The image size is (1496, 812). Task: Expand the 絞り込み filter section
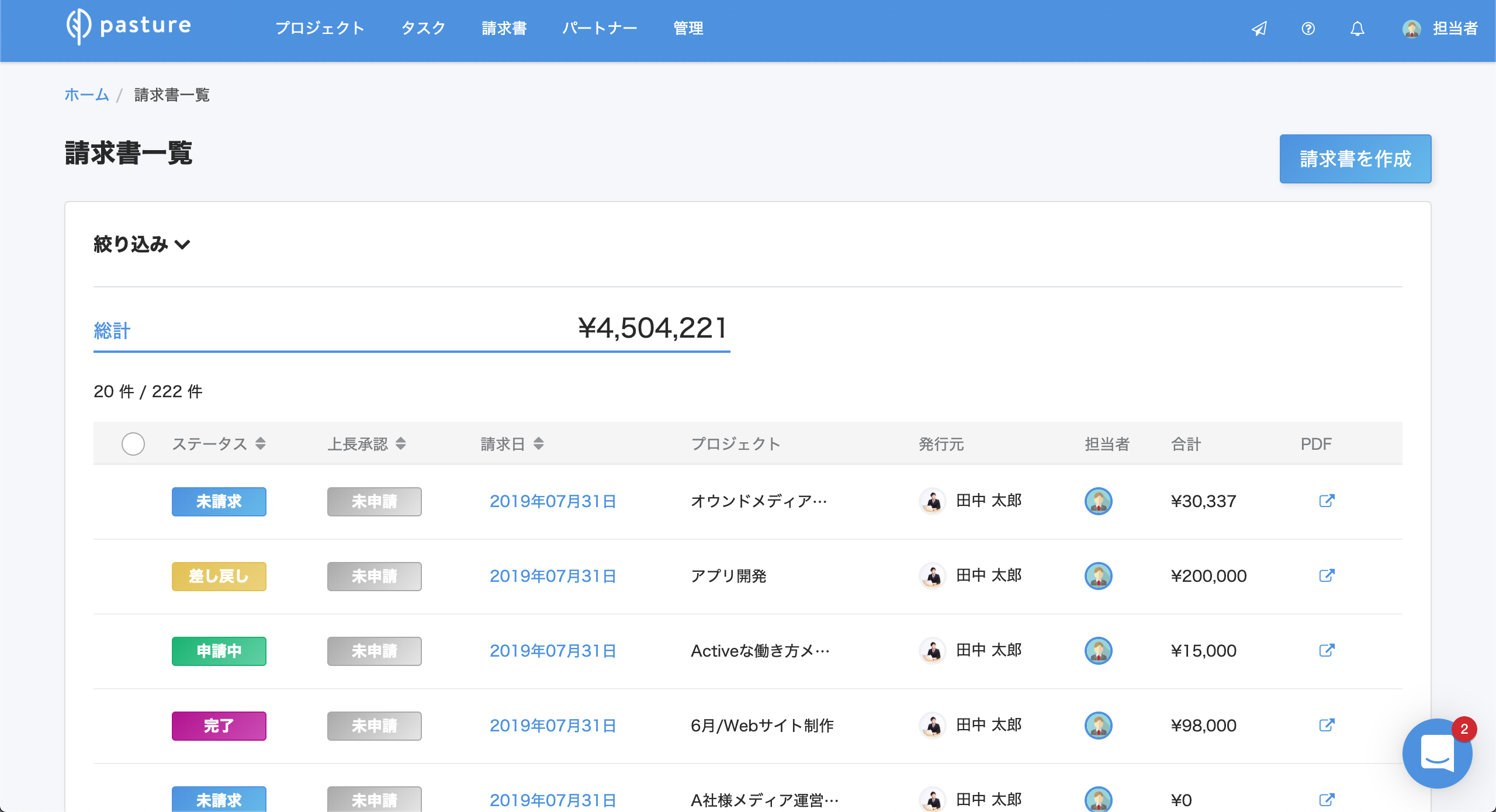point(142,244)
